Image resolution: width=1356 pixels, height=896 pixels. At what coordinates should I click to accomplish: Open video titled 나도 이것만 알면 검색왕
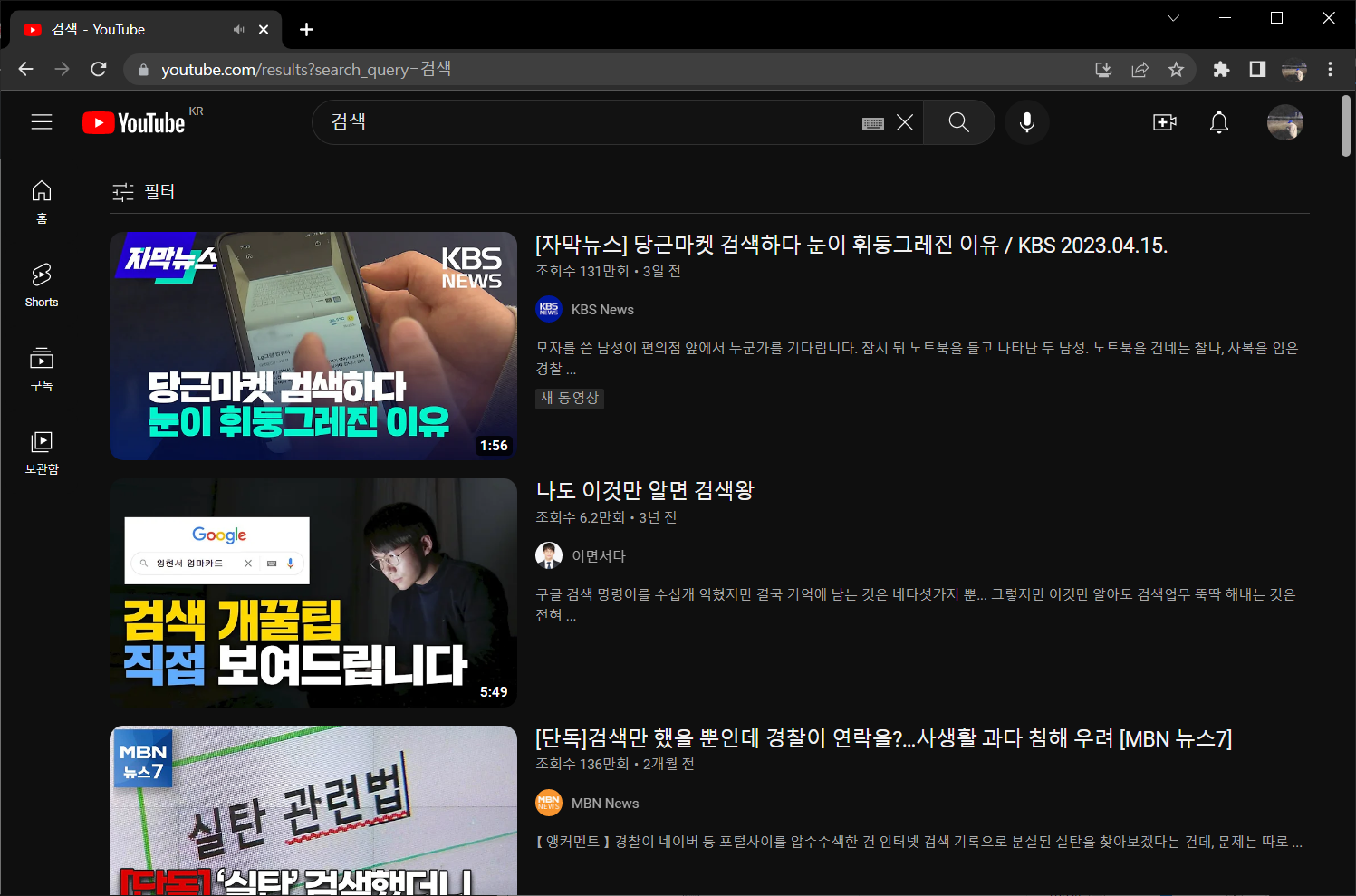coord(644,490)
